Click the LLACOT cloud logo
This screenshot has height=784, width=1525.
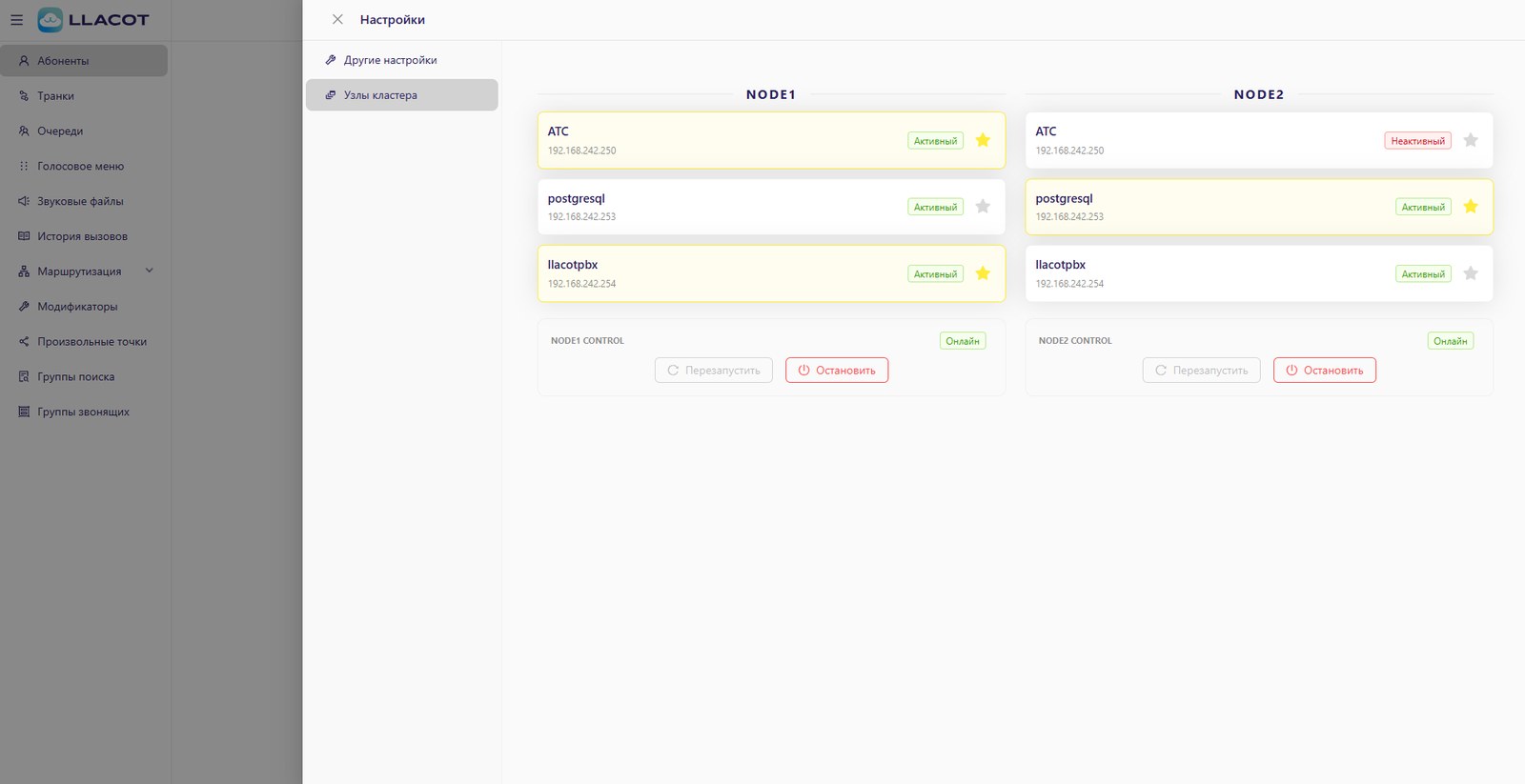tap(50, 19)
